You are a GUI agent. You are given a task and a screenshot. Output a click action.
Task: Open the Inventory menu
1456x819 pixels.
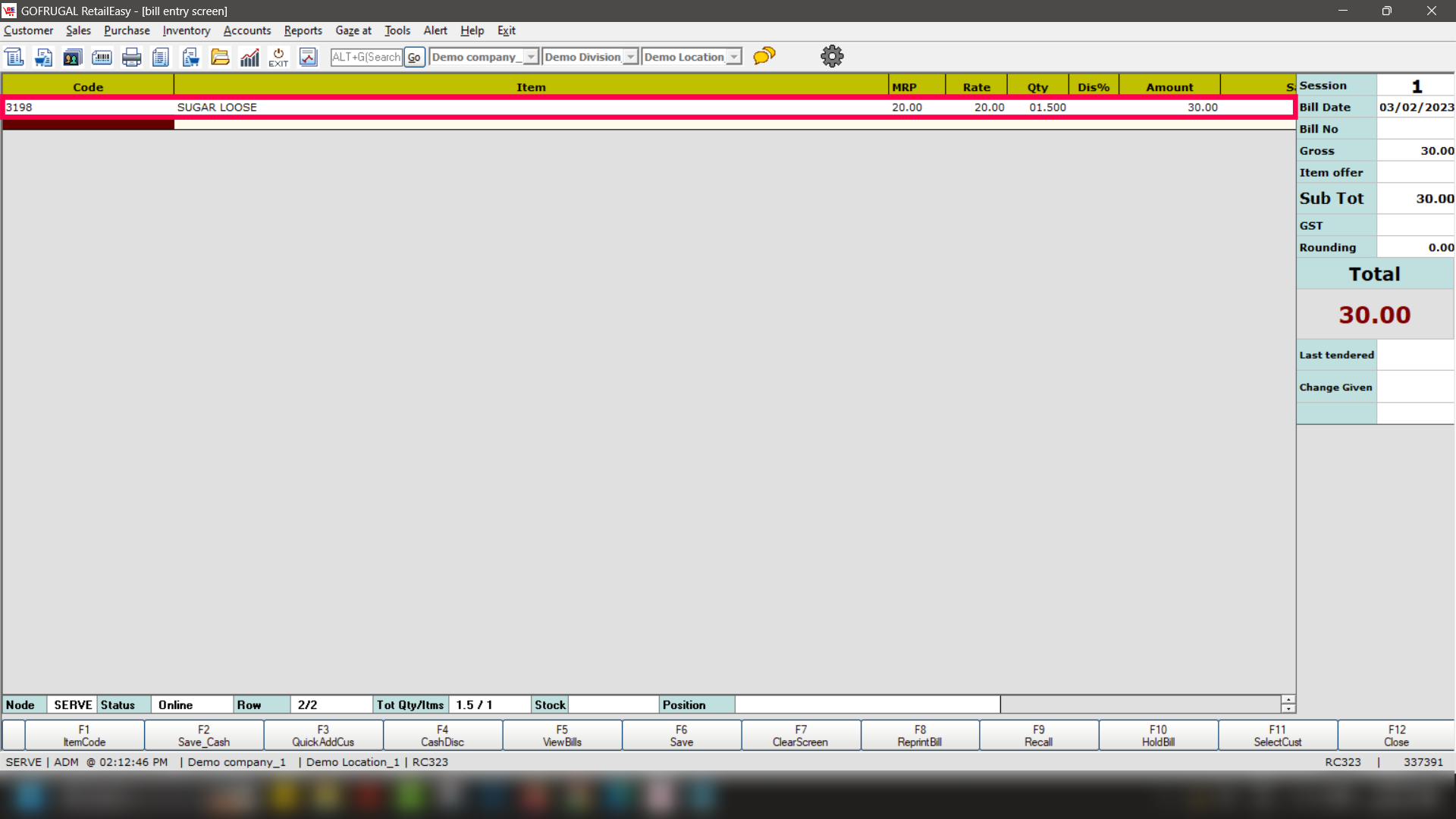point(186,30)
